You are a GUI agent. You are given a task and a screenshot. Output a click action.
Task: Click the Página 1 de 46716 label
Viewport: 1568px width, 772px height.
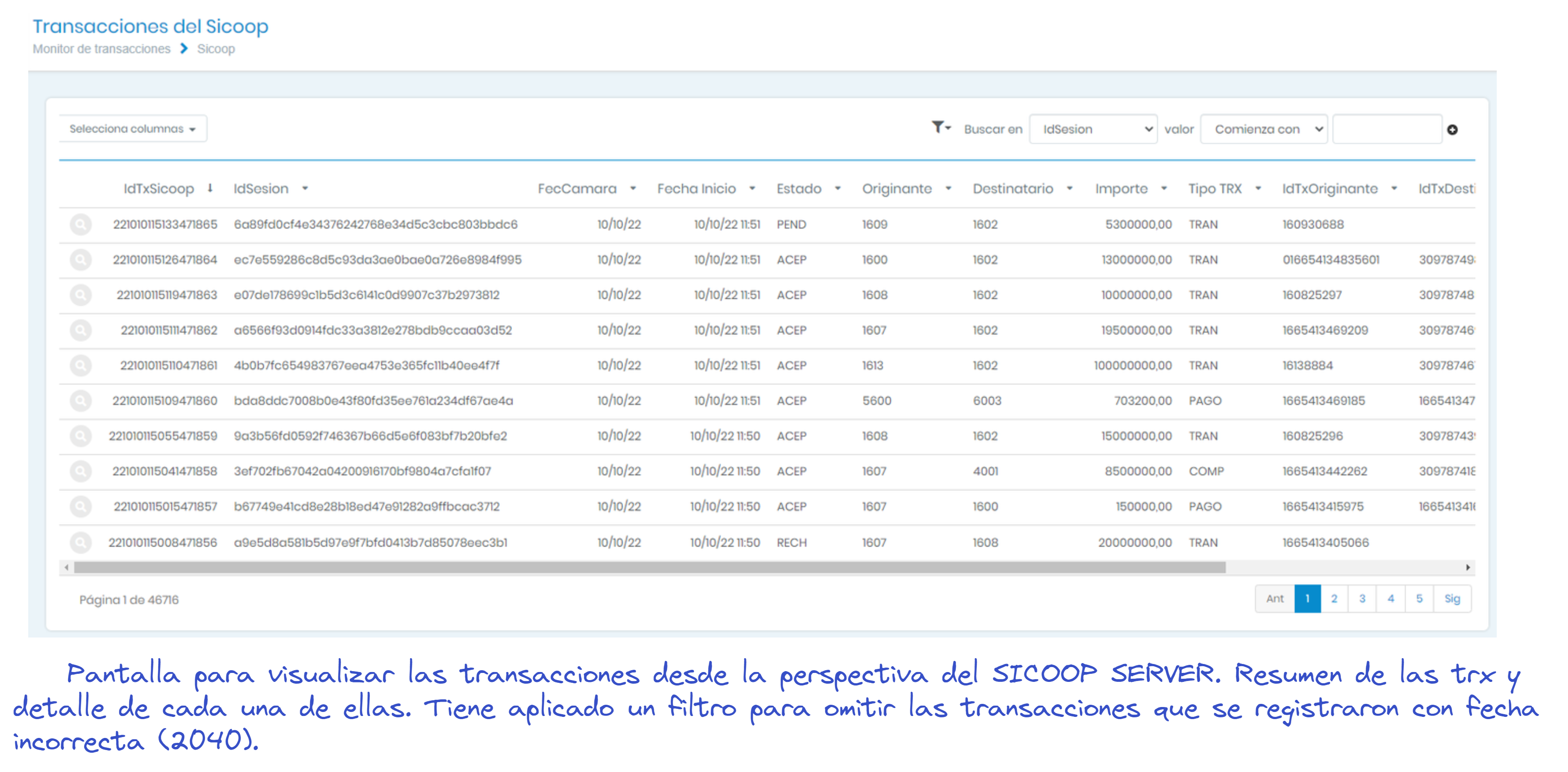(x=129, y=600)
